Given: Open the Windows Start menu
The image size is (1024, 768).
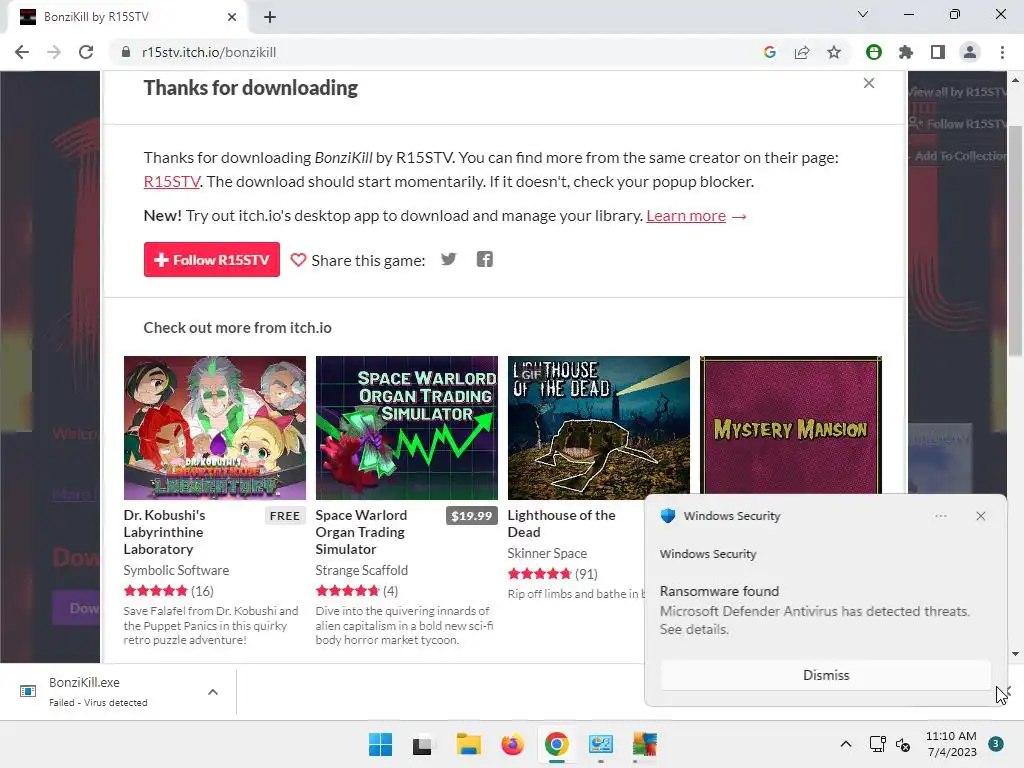Looking at the screenshot, I should tap(381, 744).
